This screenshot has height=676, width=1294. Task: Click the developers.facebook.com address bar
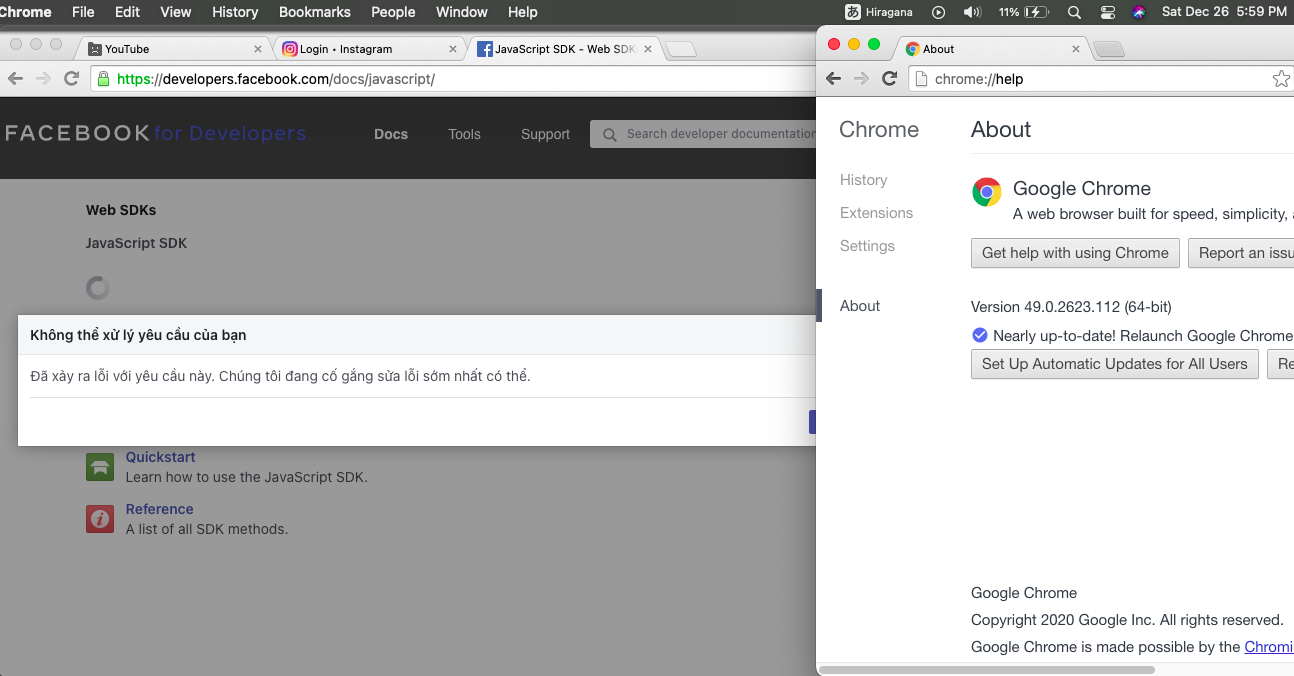click(x=452, y=79)
